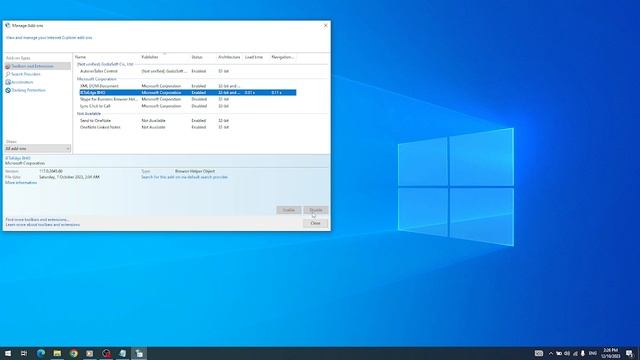
Task: Click the Disable button
Action: coord(316,210)
